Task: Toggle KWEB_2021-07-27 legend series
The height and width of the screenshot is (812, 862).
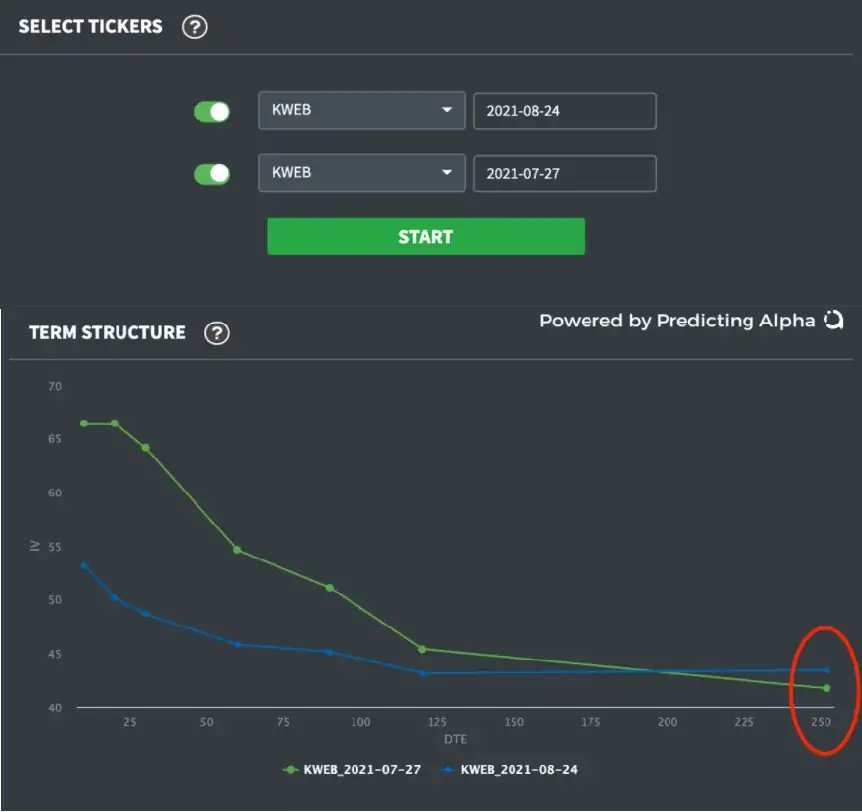Action: coord(353,770)
